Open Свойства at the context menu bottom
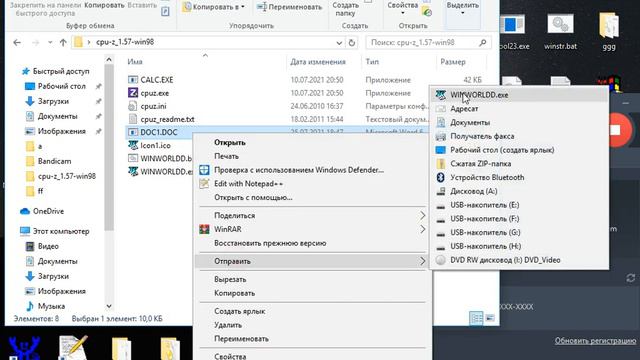 point(230,356)
